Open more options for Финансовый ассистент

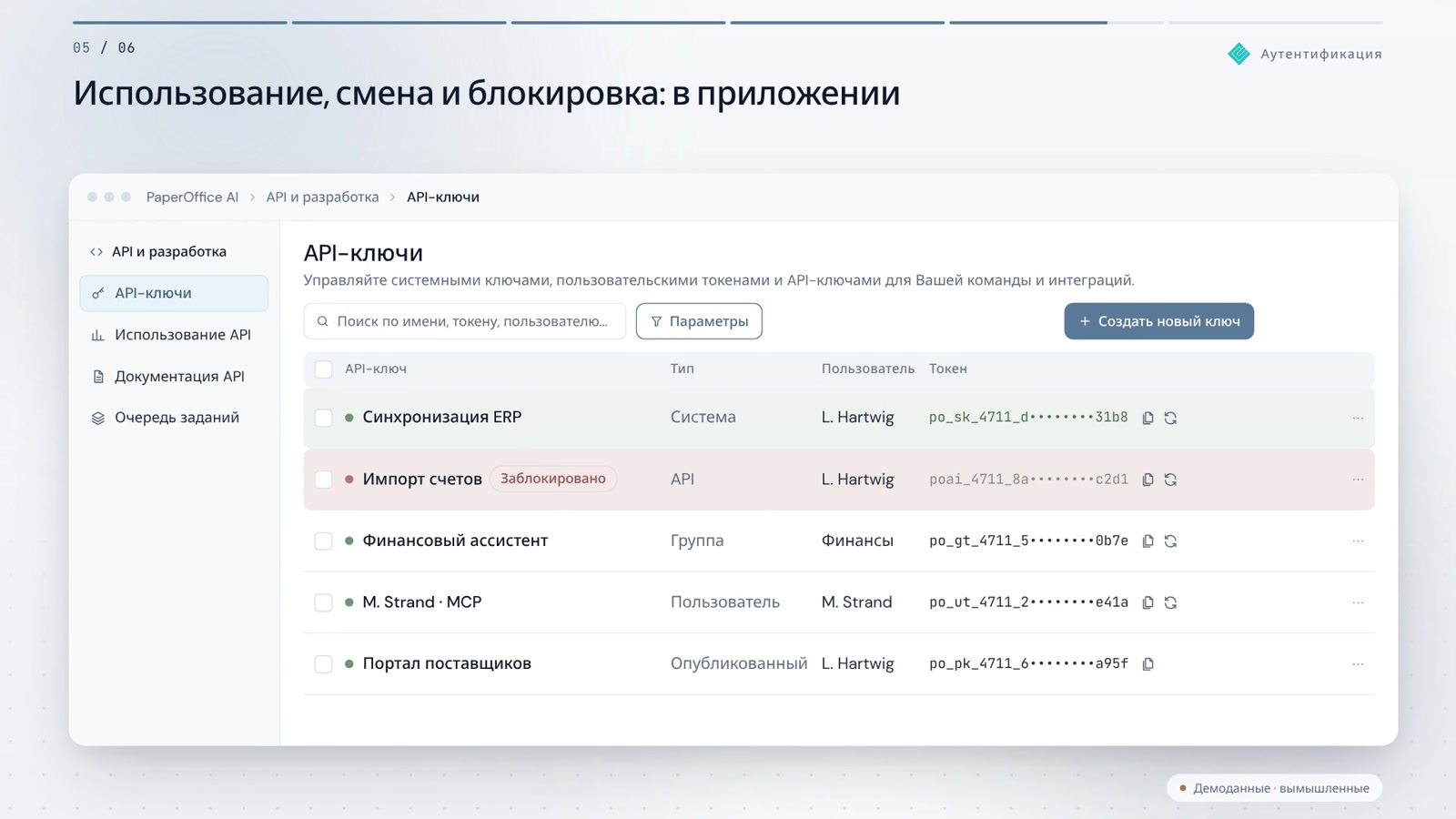click(1358, 541)
